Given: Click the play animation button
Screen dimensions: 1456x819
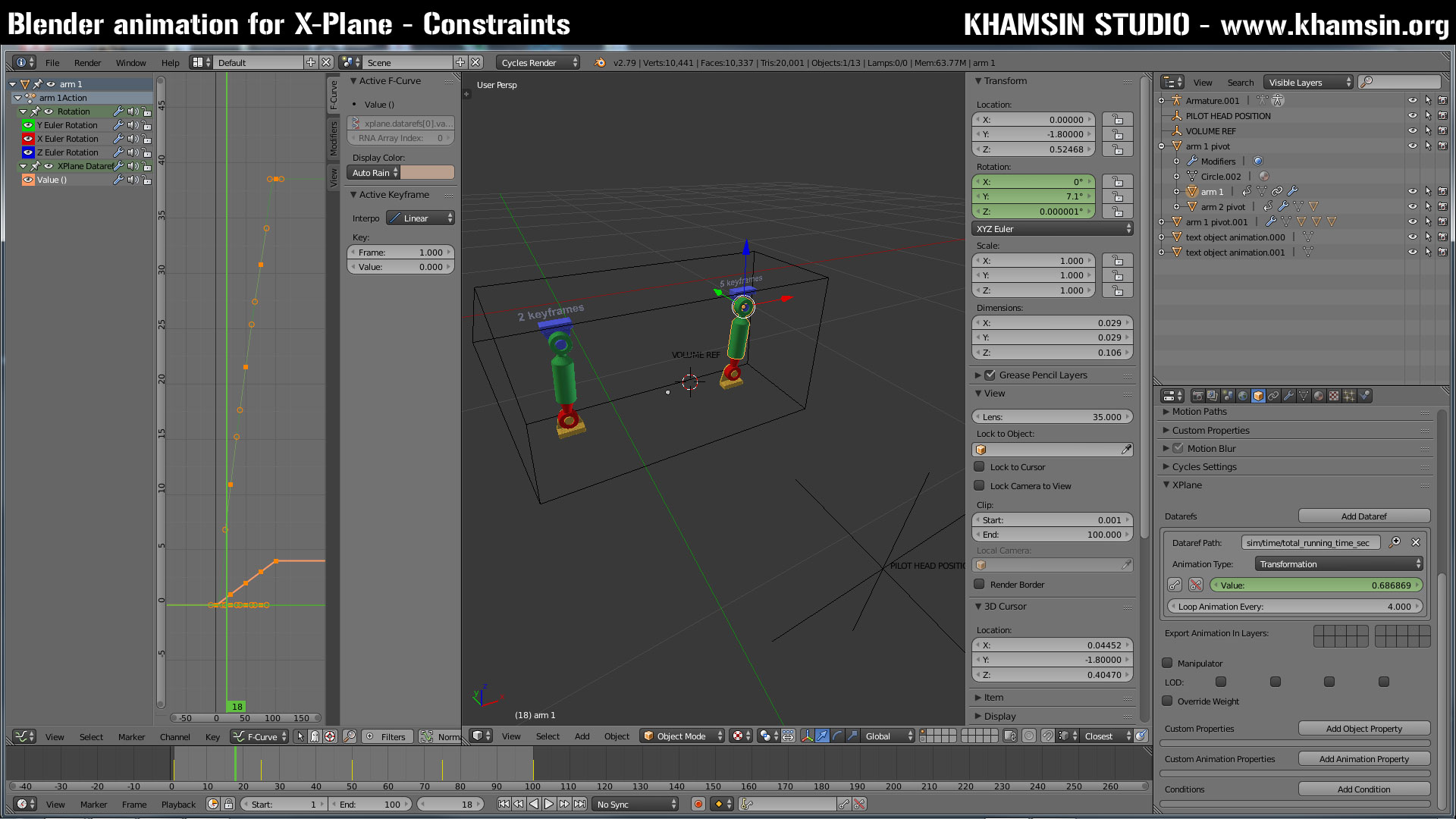Looking at the screenshot, I should pos(549,804).
